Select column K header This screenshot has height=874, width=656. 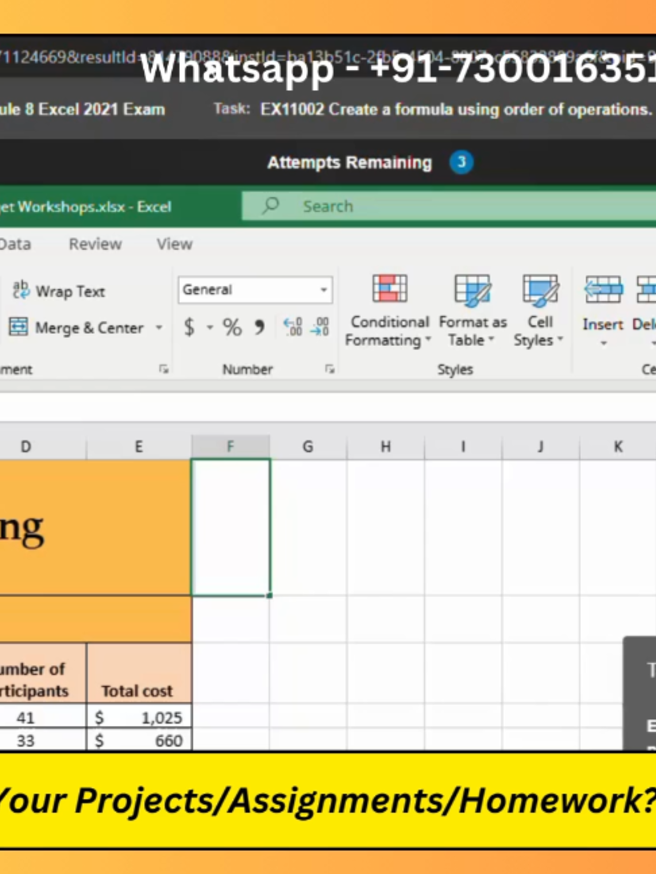[618, 446]
